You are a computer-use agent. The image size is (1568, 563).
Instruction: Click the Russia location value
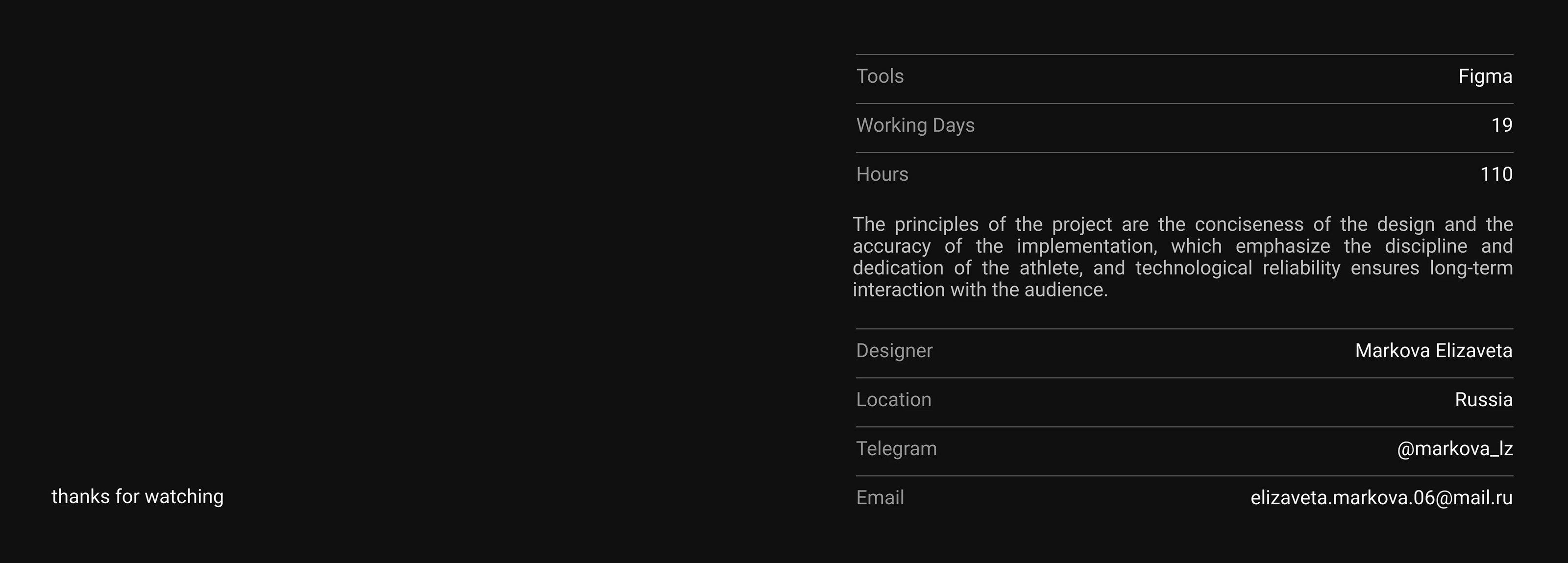(1483, 400)
